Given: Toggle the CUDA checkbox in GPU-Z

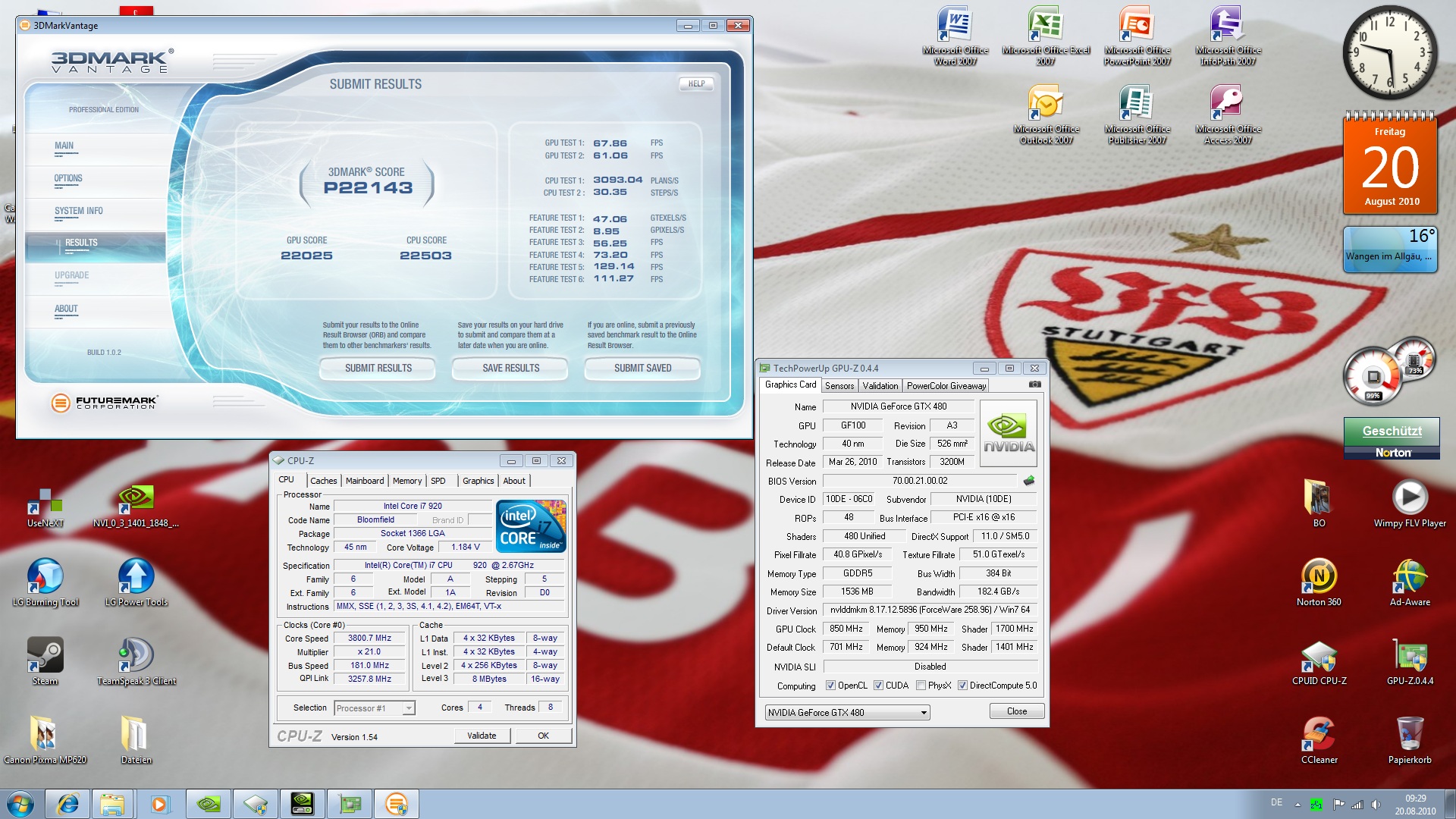Looking at the screenshot, I should click(x=878, y=686).
